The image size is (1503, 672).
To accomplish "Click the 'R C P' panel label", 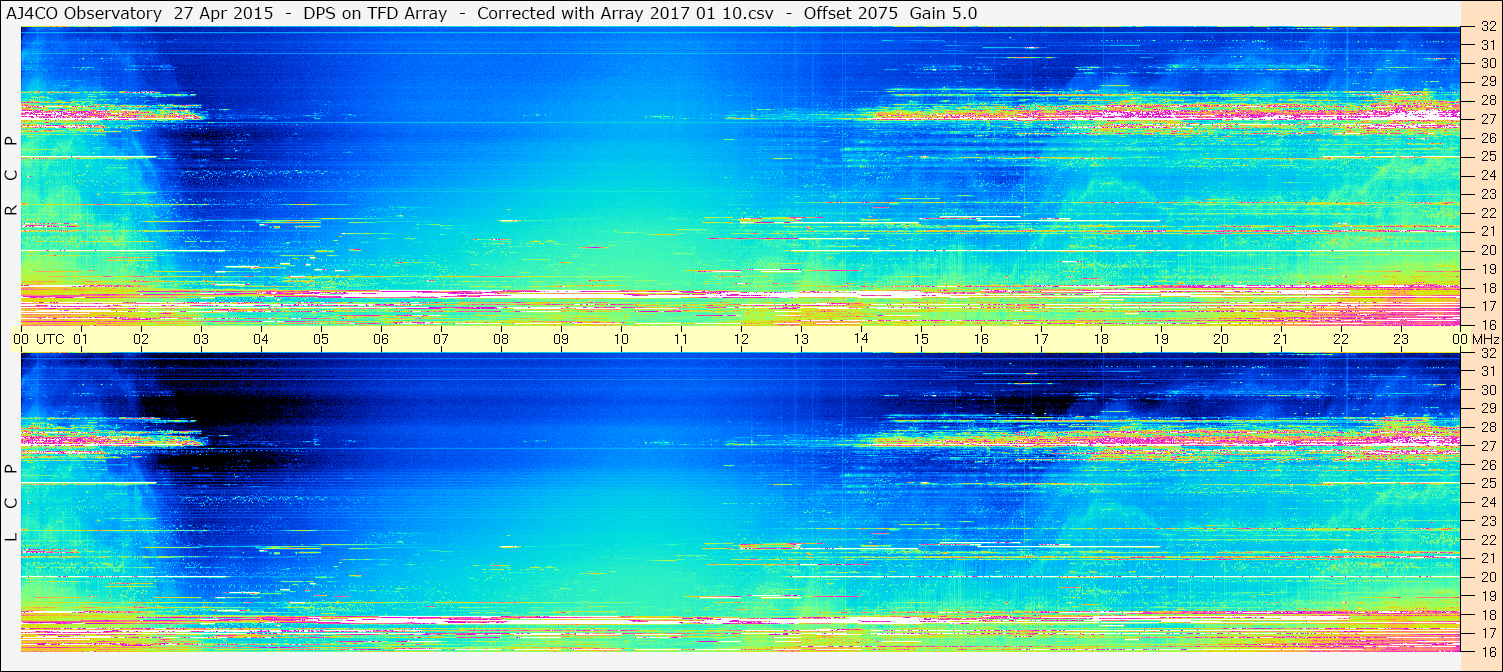I will (x=11, y=175).
